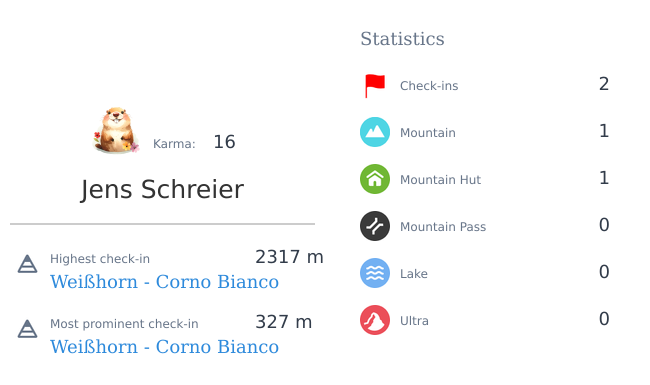Click the Check-ins count 2

click(604, 84)
